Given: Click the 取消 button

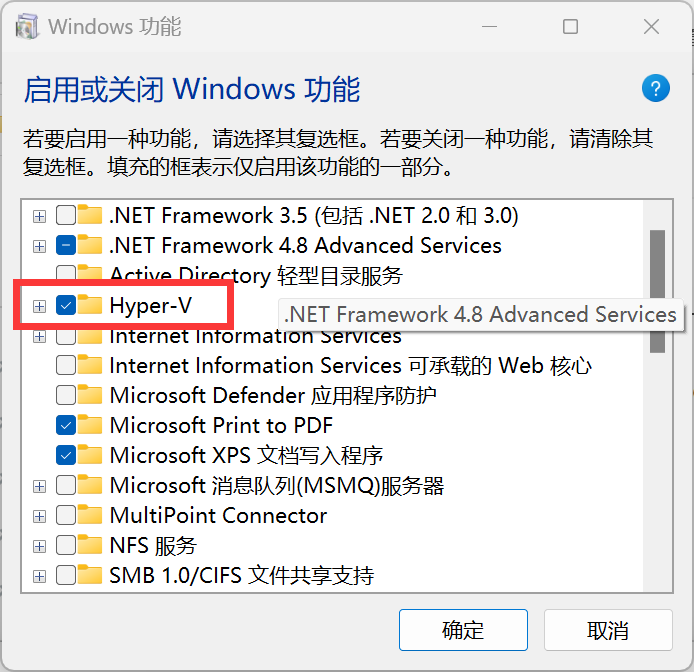Looking at the screenshot, I should 608,630.
